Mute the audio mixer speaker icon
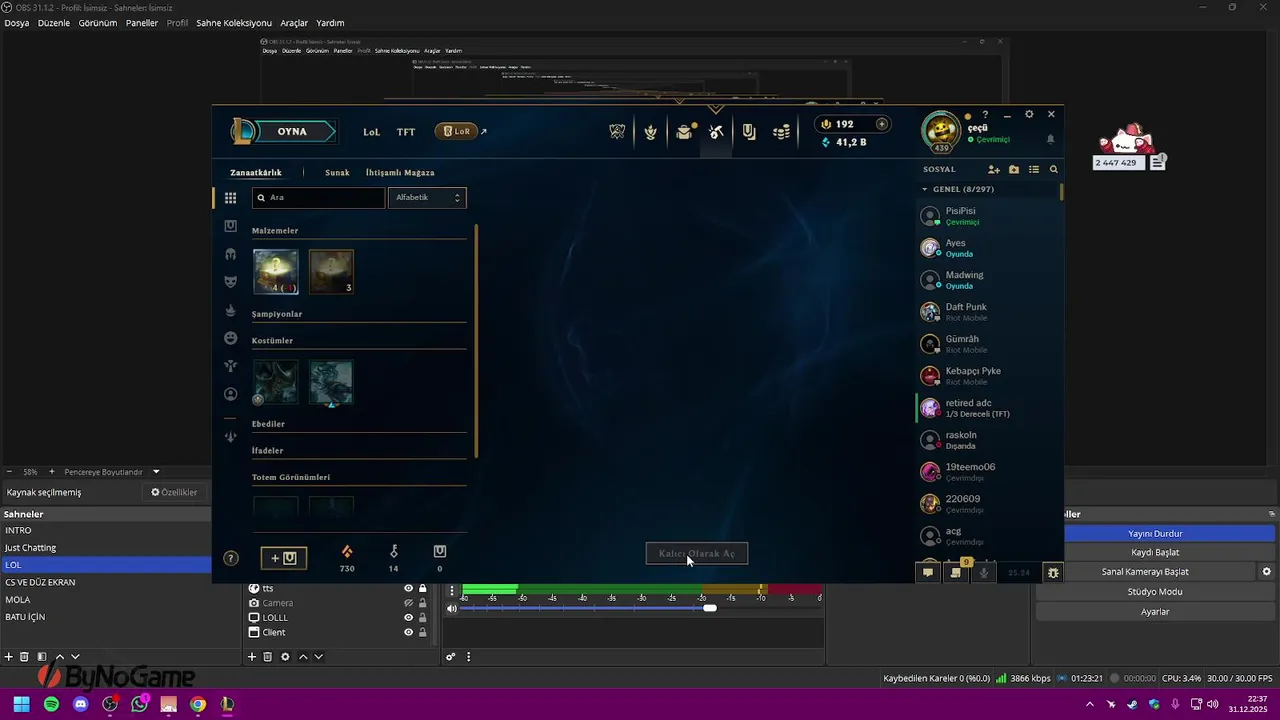 pos(452,608)
